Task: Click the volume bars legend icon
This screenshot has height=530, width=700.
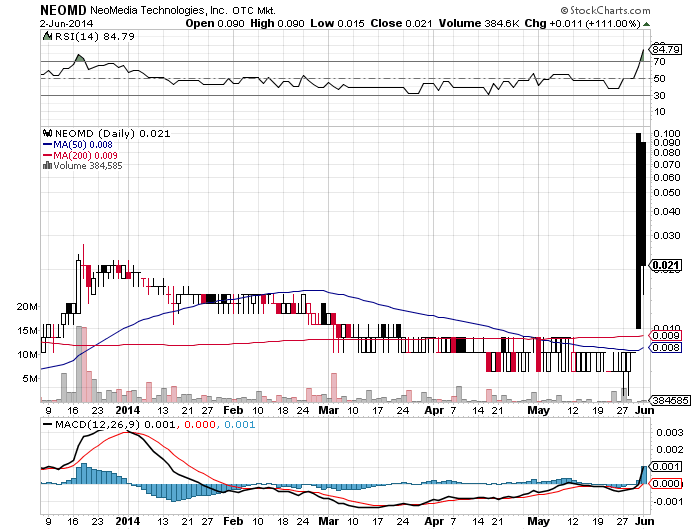Action: pos(47,166)
